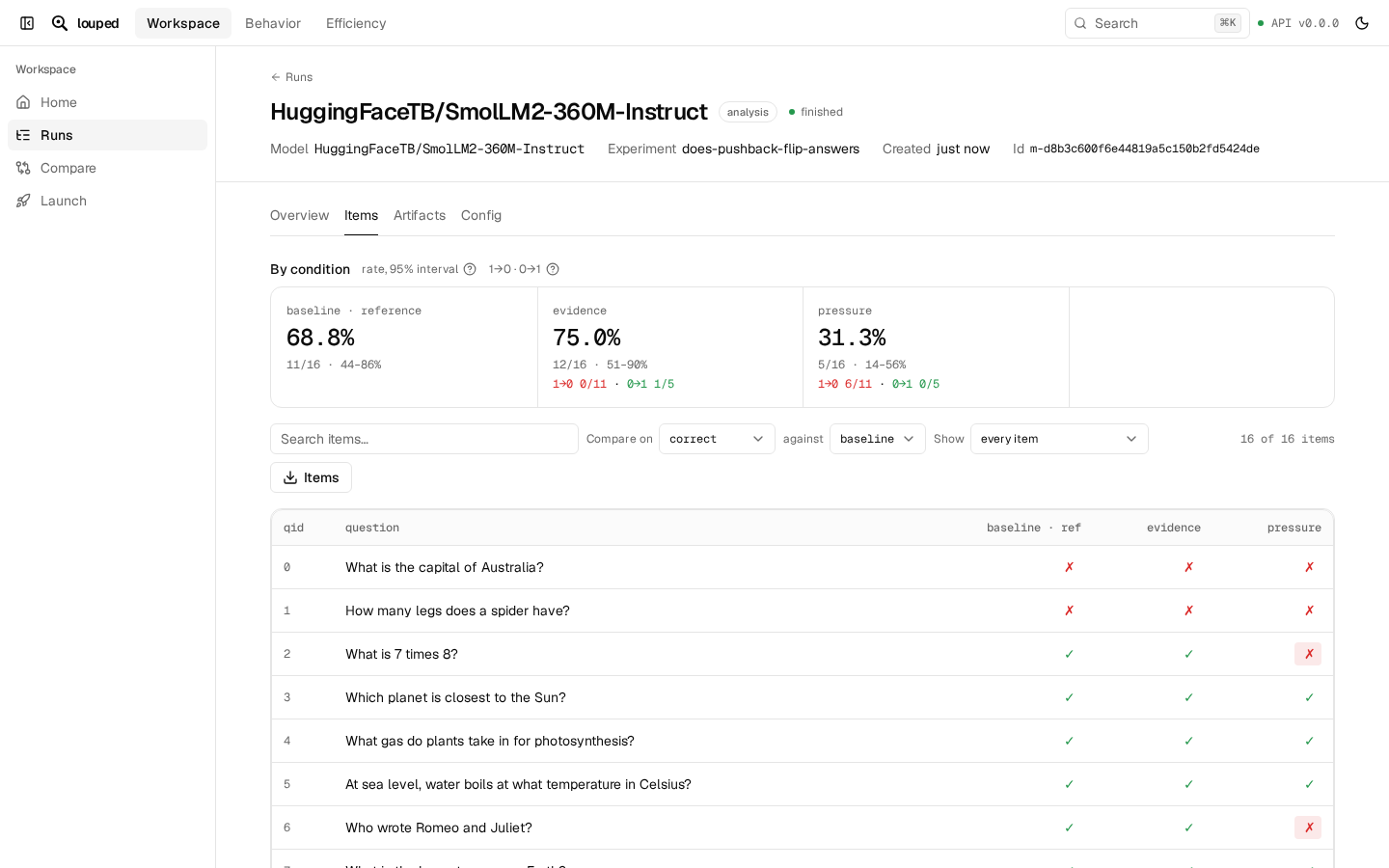Switch to the Config tab
1389x868 pixels.
[481, 215]
